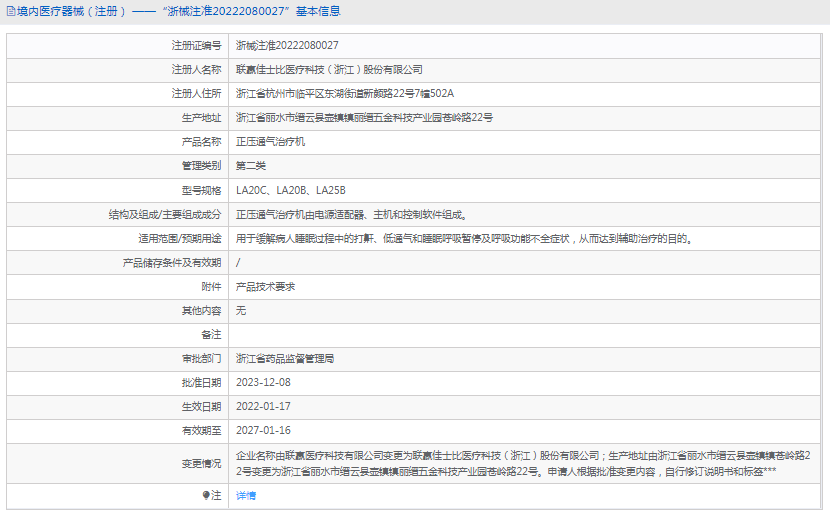
Task: Click the 附件 label cell
Action: click(118, 286)
